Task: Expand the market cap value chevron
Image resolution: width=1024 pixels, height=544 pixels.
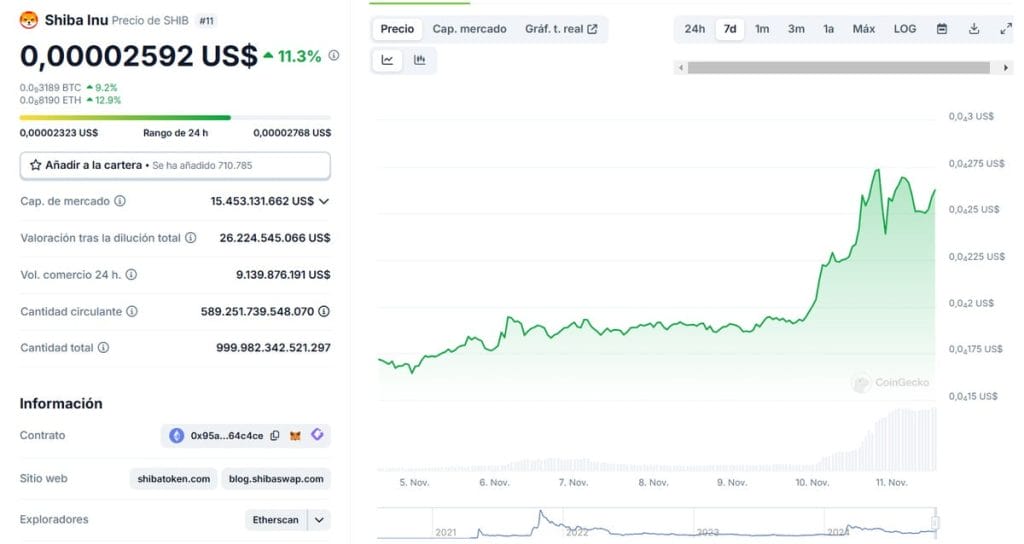Action: pos(324,201)
